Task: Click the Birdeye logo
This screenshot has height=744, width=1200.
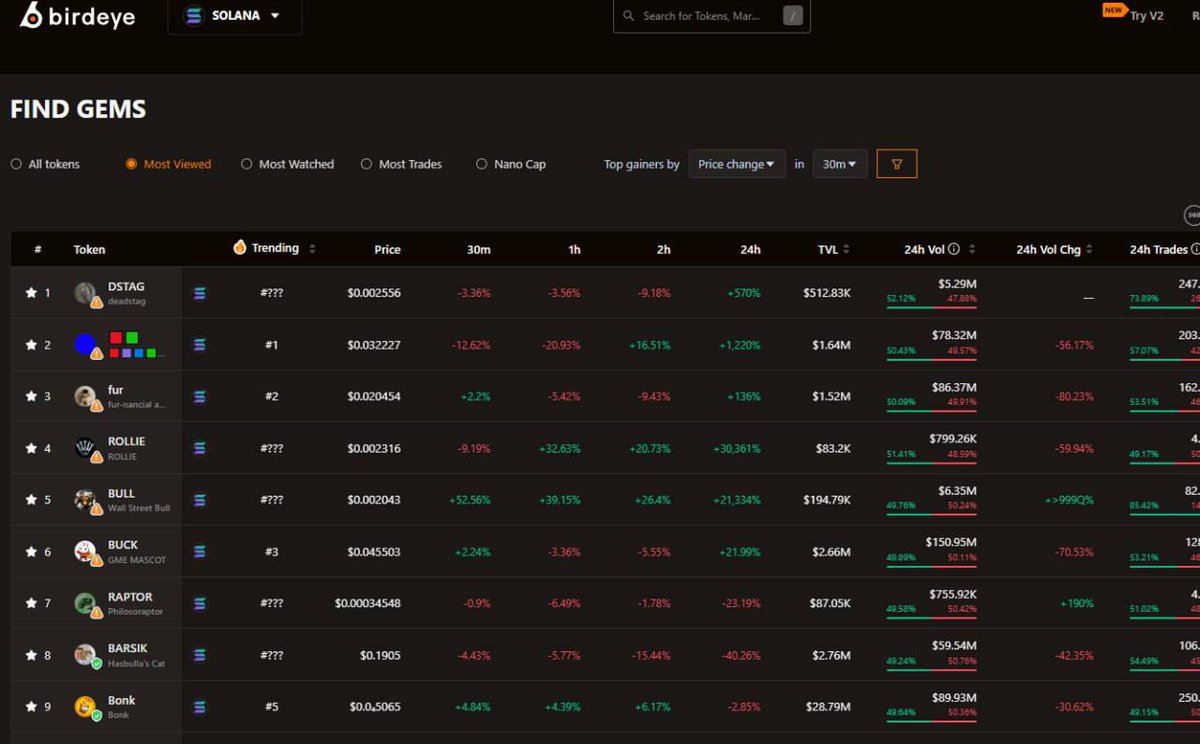Action: click(77, 16)
